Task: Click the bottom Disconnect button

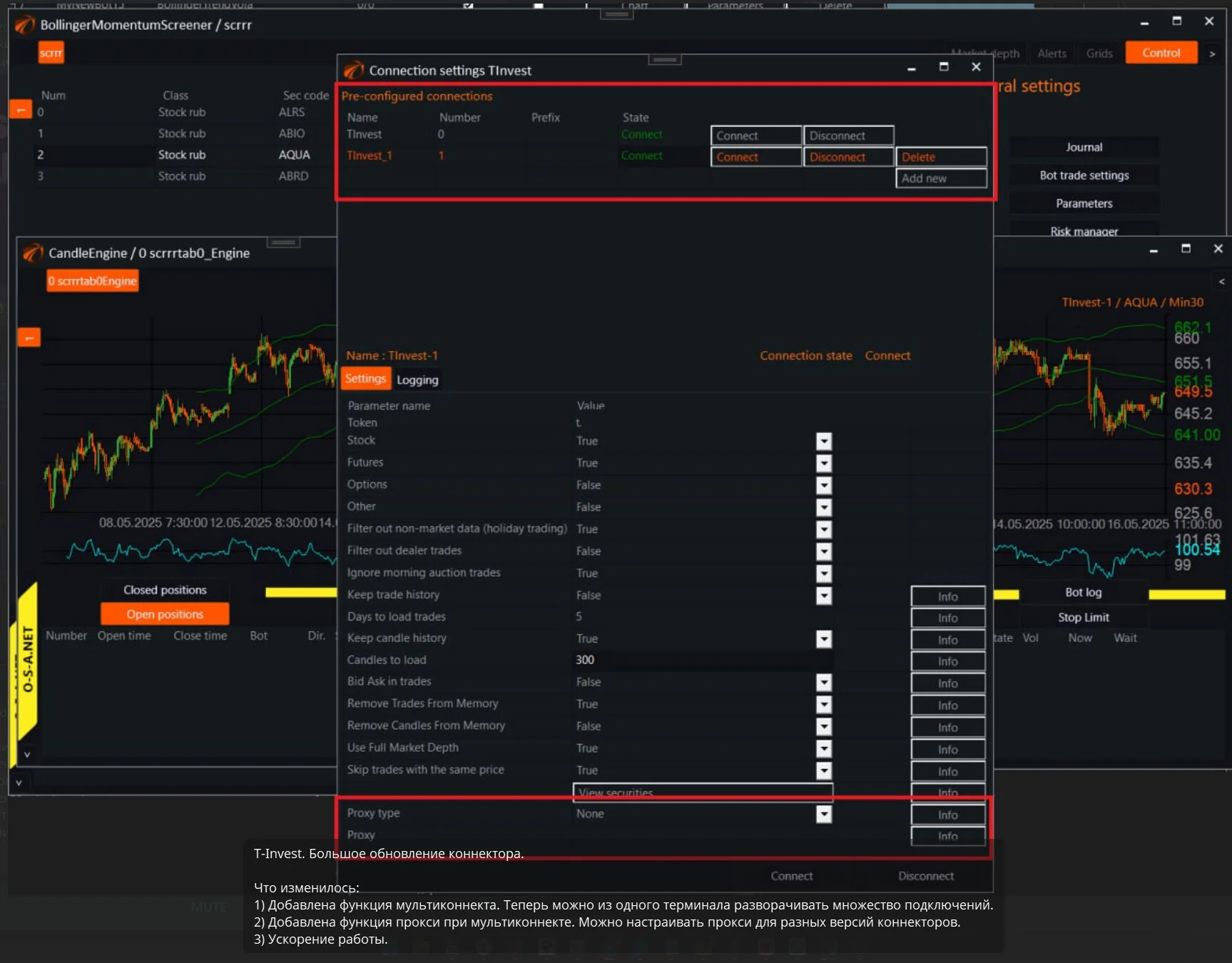Action: (926, 876)
